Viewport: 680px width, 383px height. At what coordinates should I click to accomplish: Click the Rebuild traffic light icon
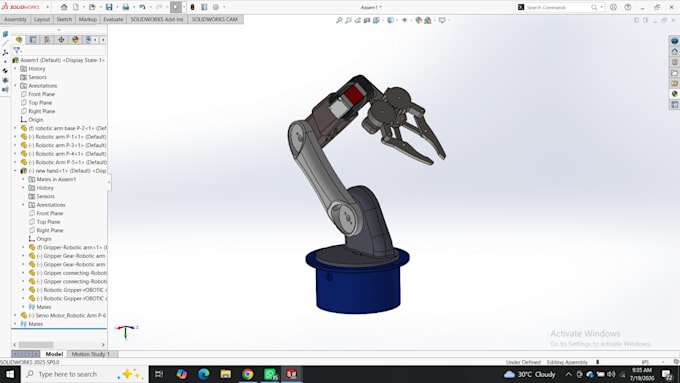pos(193,7)
